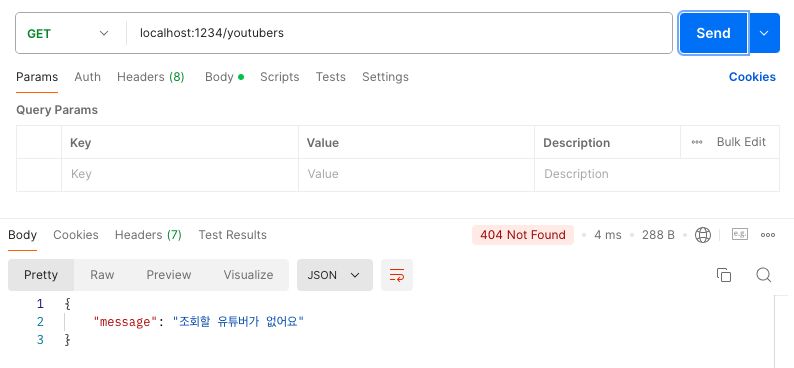The height and width of the screenshot is (368, 794).
Task: Switch to Raw view
Action: point(102,275)
